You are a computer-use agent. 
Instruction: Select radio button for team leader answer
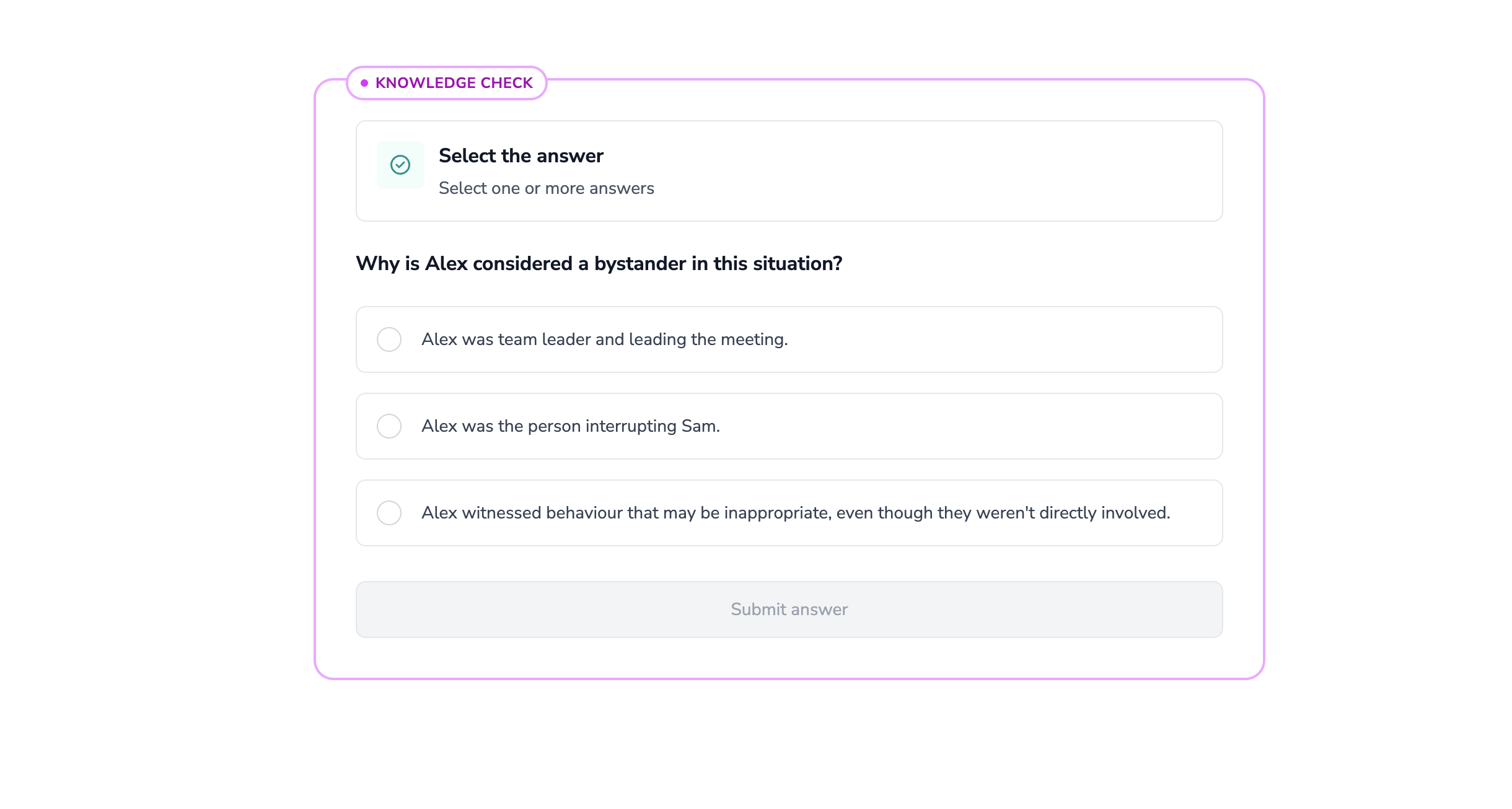(x=389, y=339)
